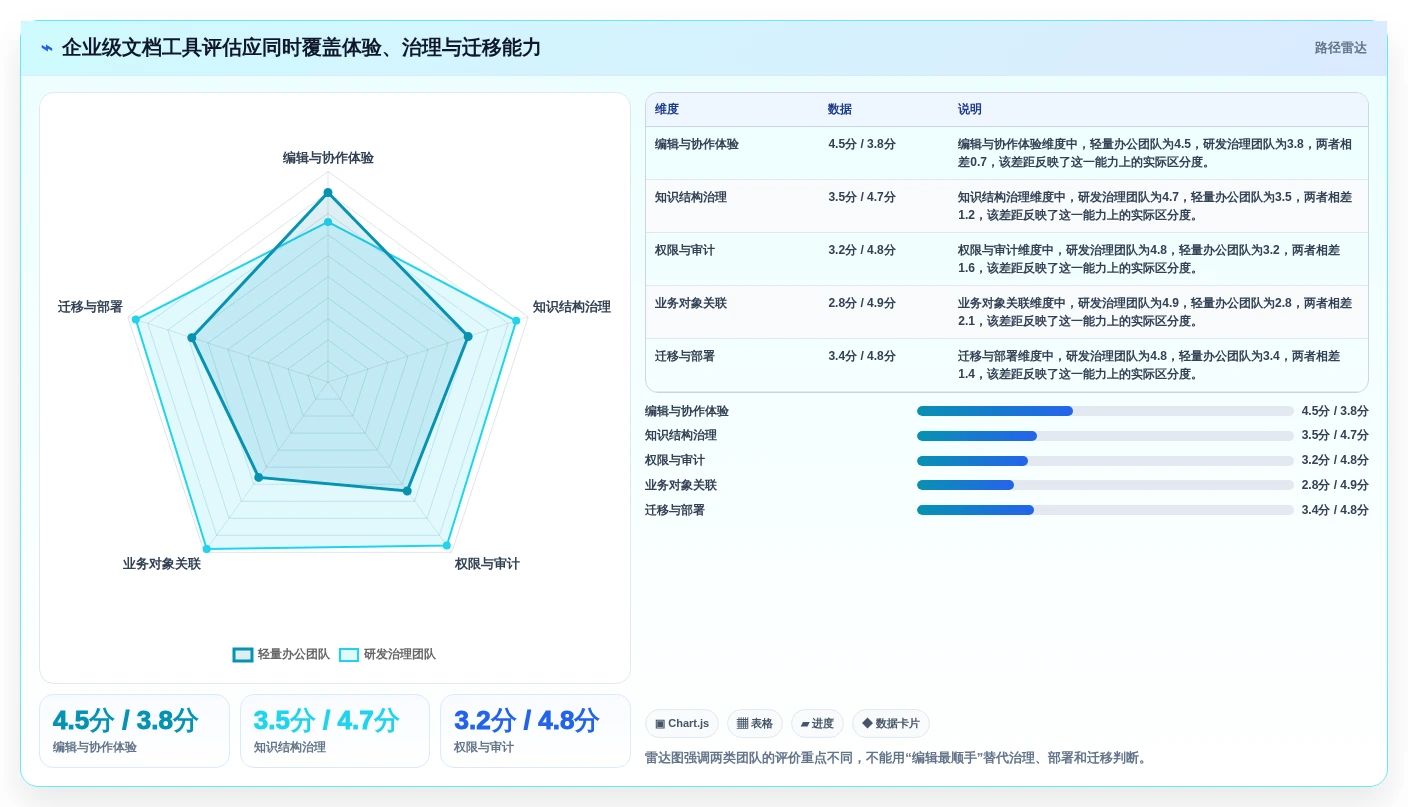Viewport: 1408px width, 807px height.
Task: Click radar axis label 知识结构治理
Action: tap(571, 307)
